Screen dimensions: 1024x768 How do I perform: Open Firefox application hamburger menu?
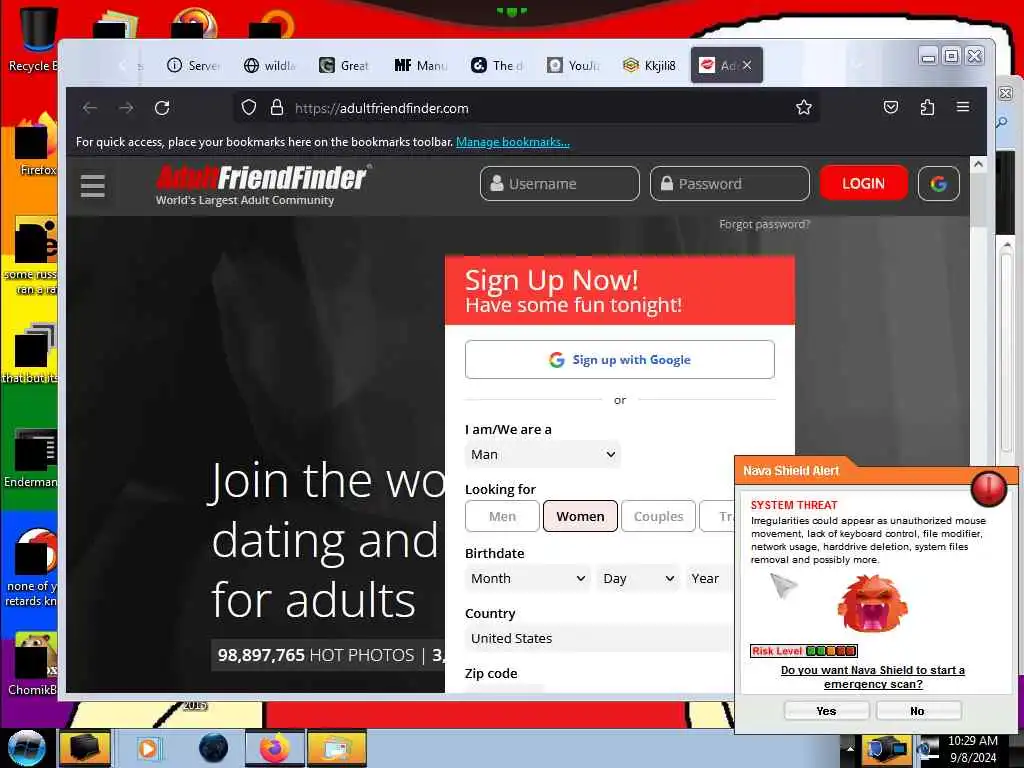tap(963, 106)
